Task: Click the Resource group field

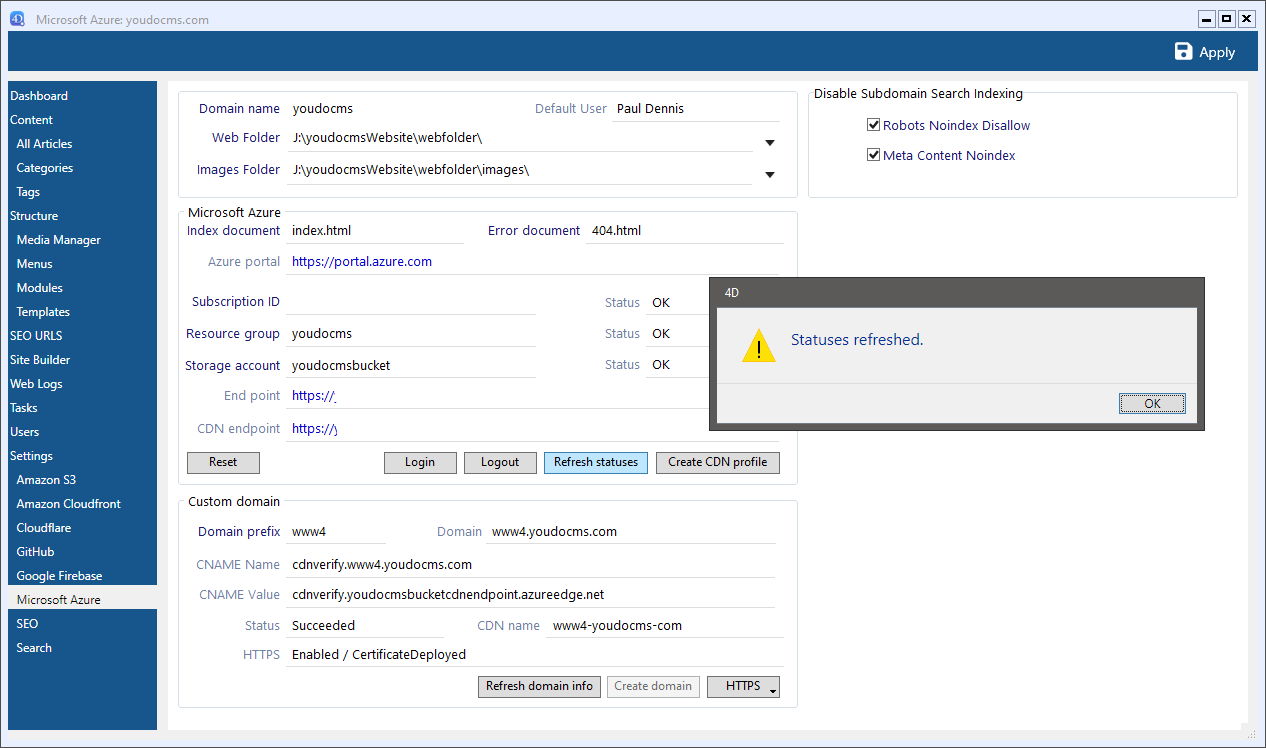Action: coord(411,334)
